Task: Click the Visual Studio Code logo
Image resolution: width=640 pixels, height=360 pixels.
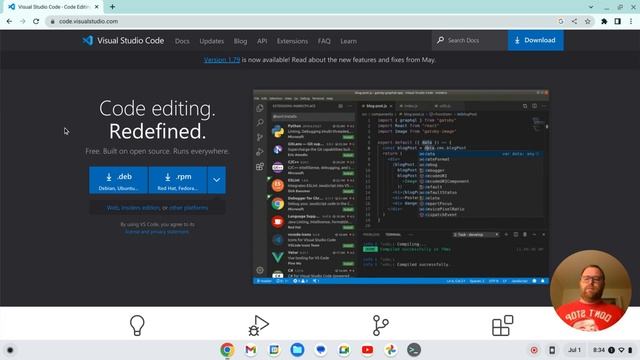Action: point(123,40)
